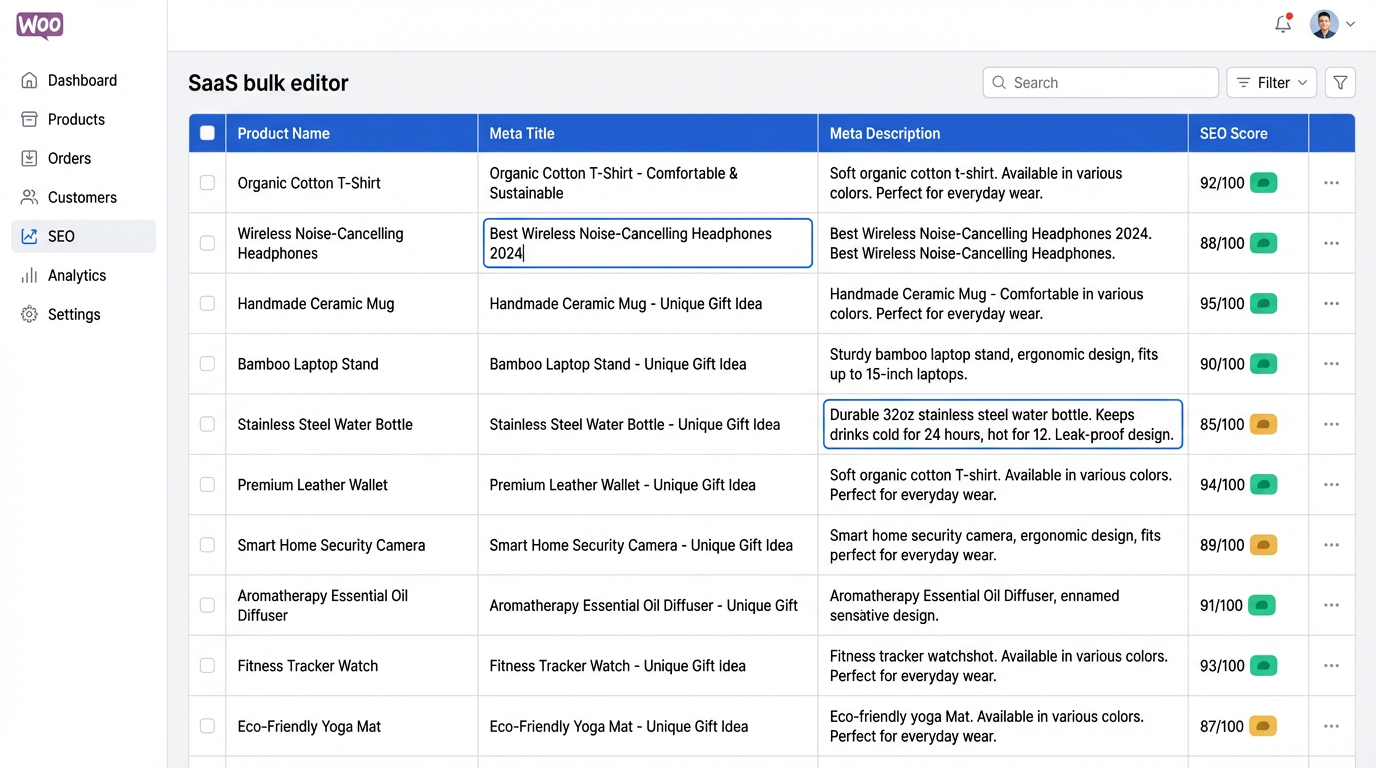Open three-dot menu for Organic Cotton T-Shirt
Viewport: 1376px width, 768px height.
[x=1331, y=183]
